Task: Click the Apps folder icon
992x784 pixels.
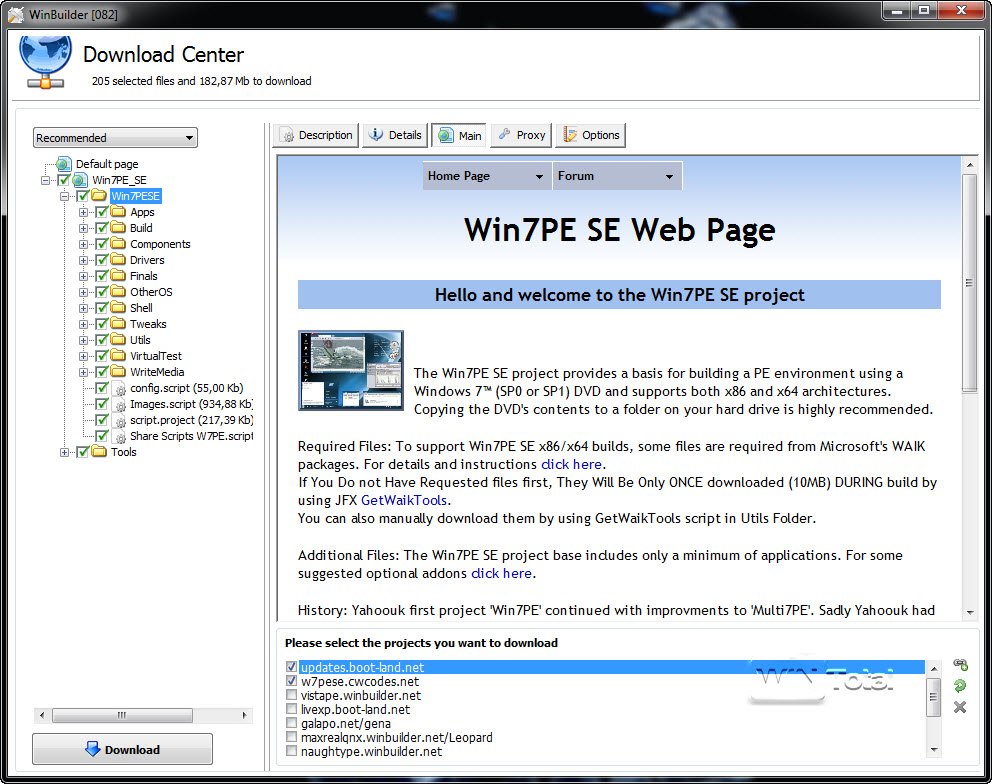Action: (118, 211)
